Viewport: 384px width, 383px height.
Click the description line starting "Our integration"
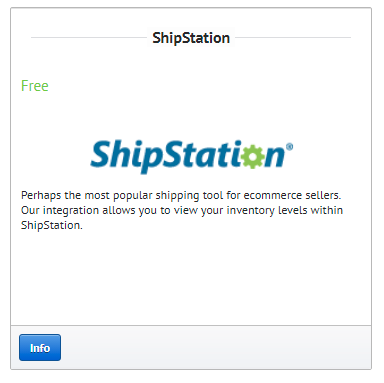click(182, 210)
